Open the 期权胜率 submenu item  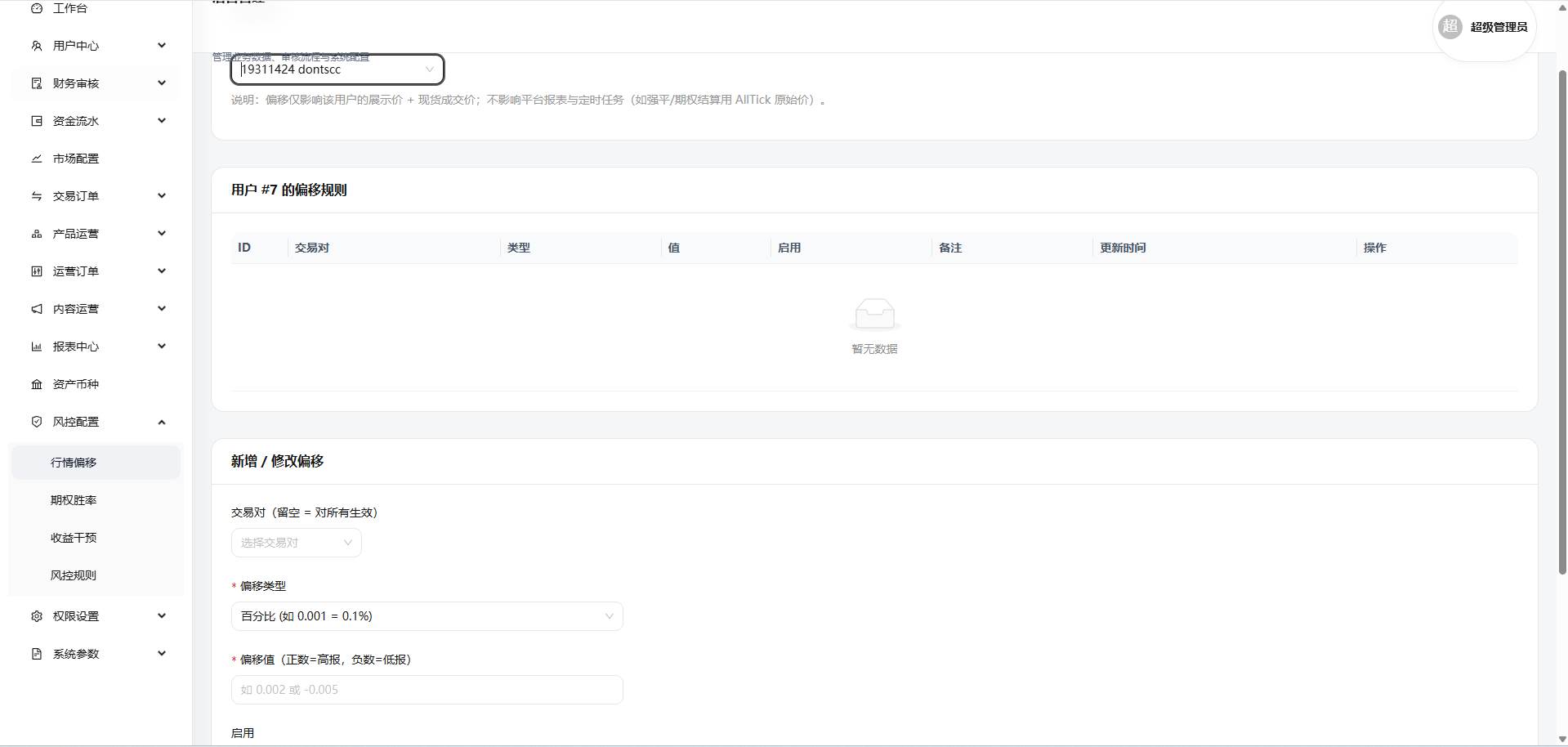coord(96,500)
